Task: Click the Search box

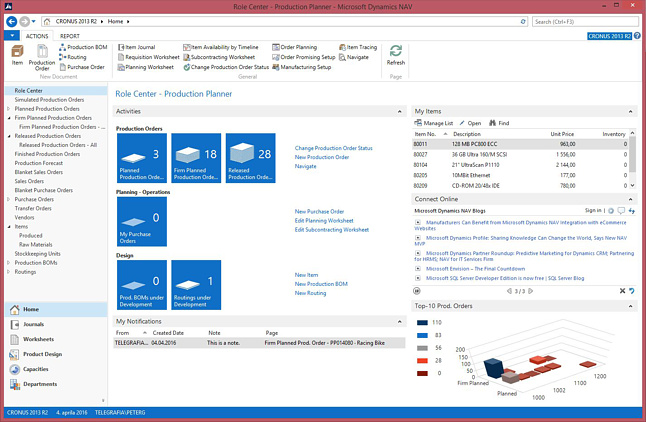Action: click(x=585, y=21)
